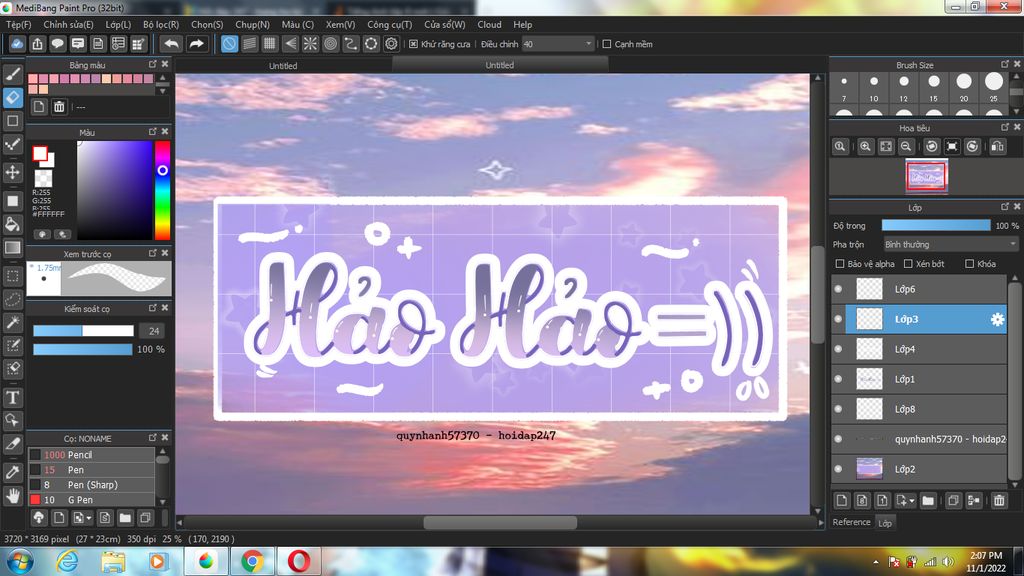
Task: Click the Undo arrow in toolbar
Action: tap(171, 44)
